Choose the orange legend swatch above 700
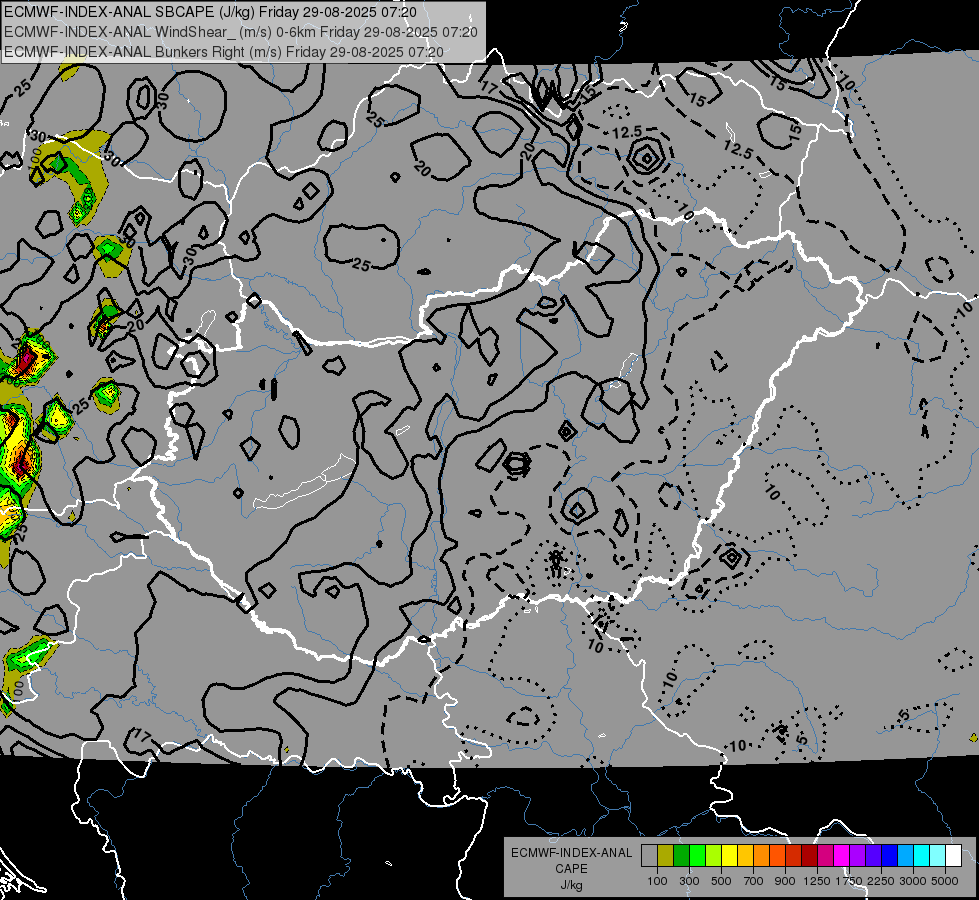 pos(761,856)
